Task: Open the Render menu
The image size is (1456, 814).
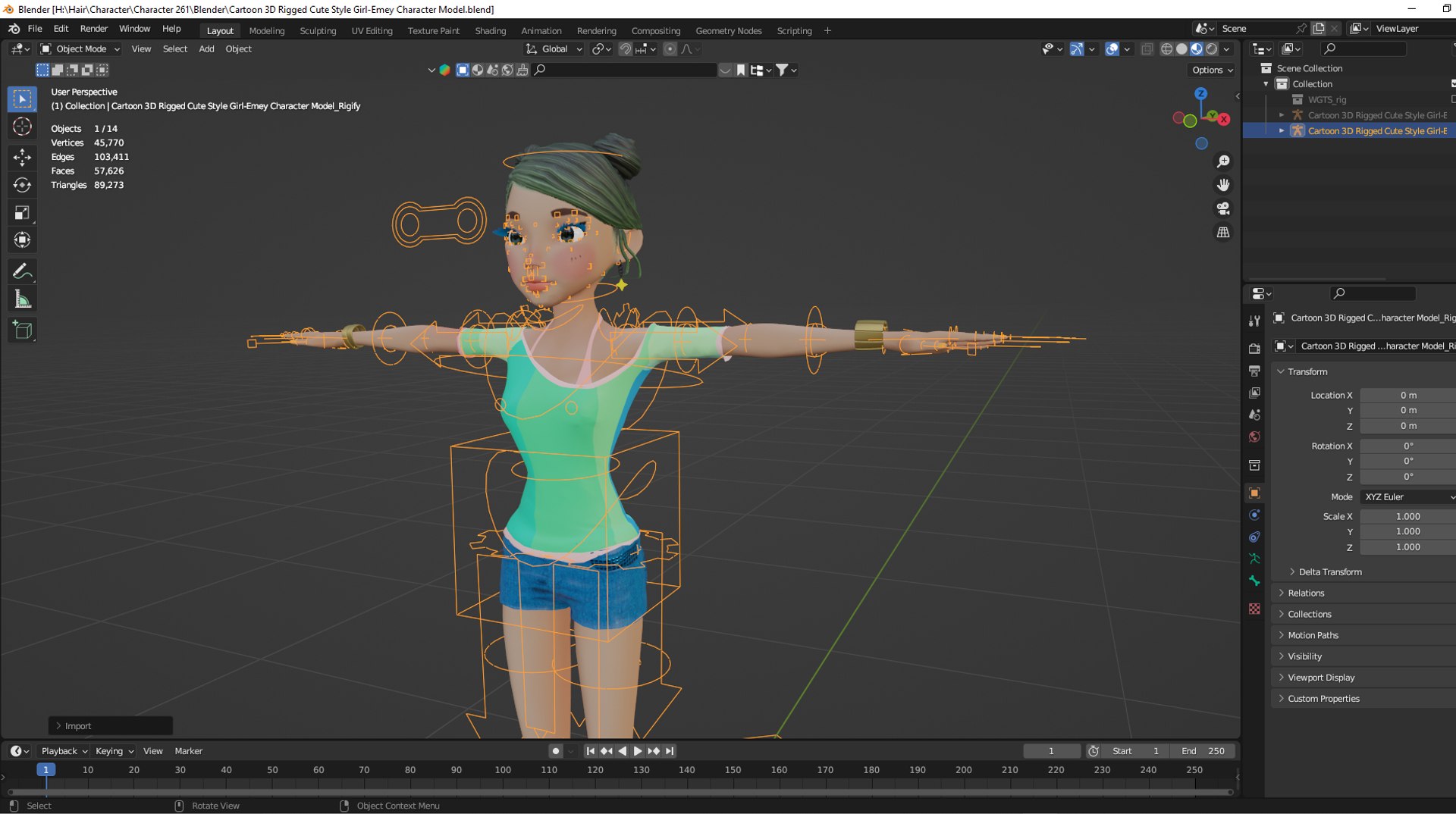Action: tap(94, 29)
